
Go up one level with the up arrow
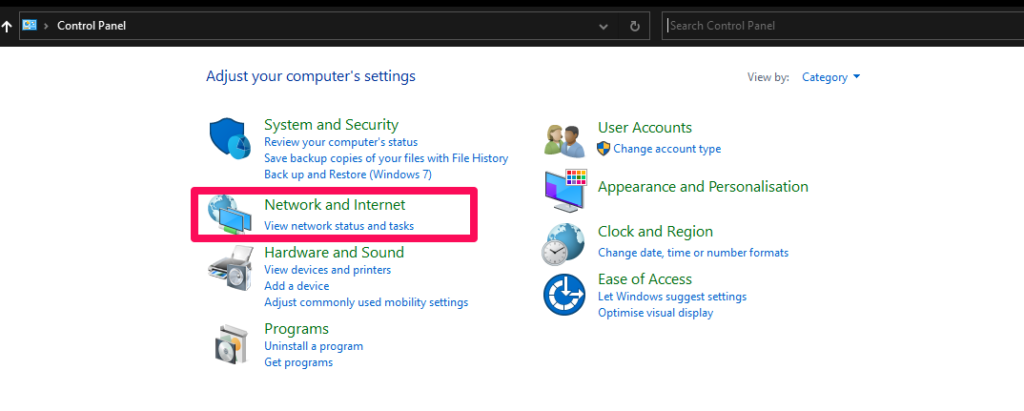tap(7, 26)
